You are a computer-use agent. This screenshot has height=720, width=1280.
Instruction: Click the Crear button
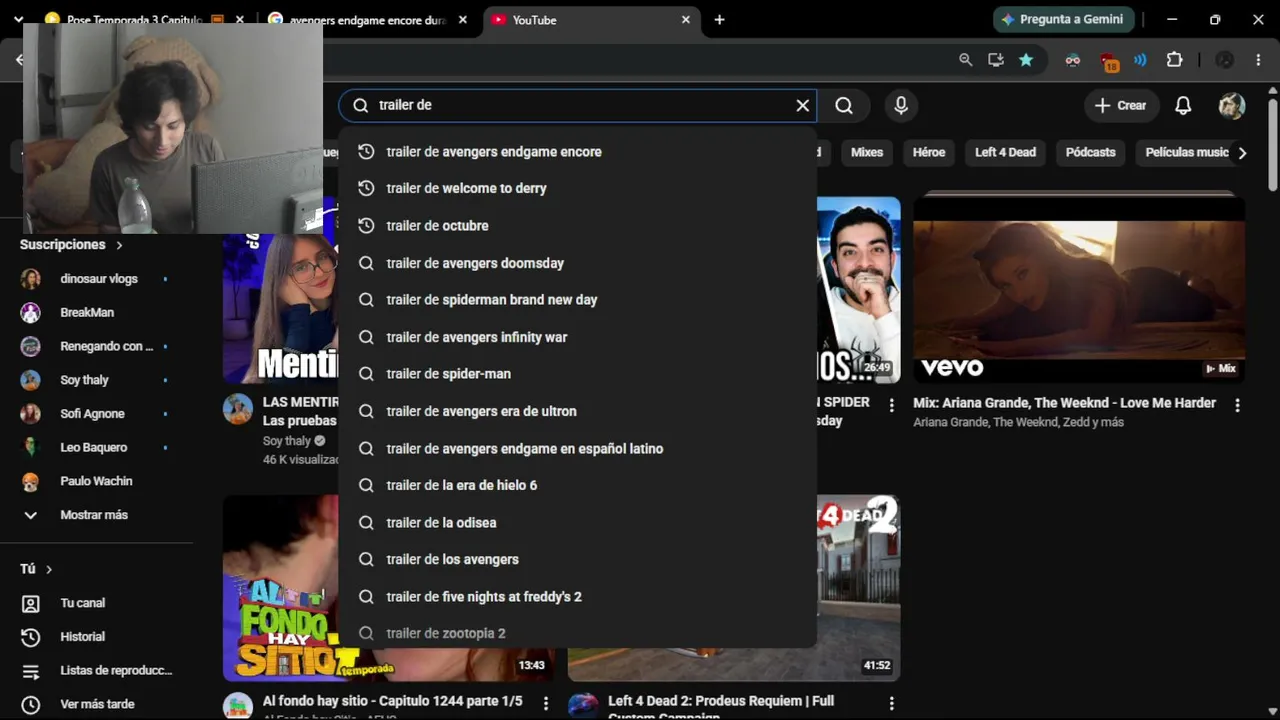point(1121,105)
